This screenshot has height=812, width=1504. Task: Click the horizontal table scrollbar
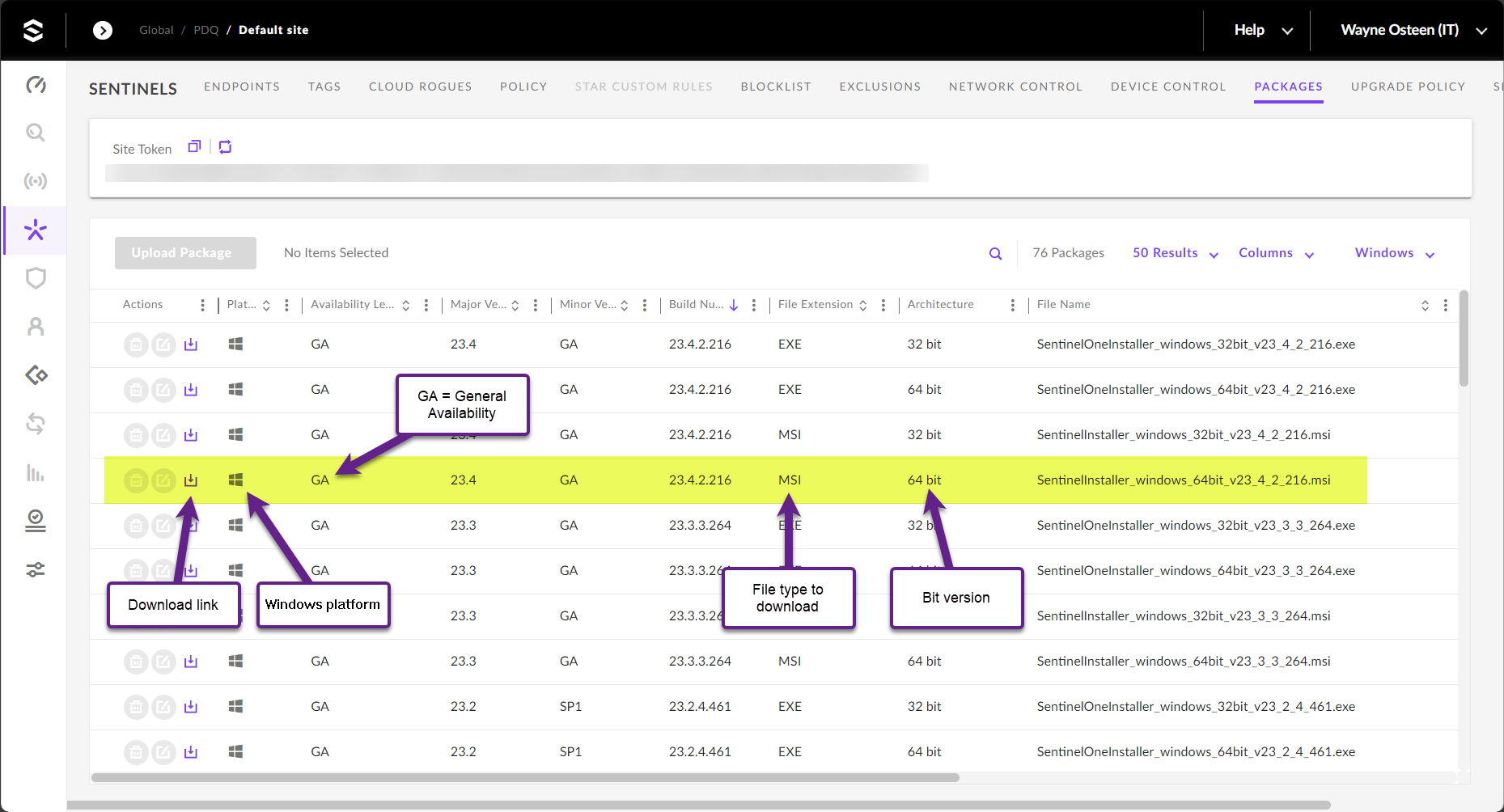coord(525,778)
